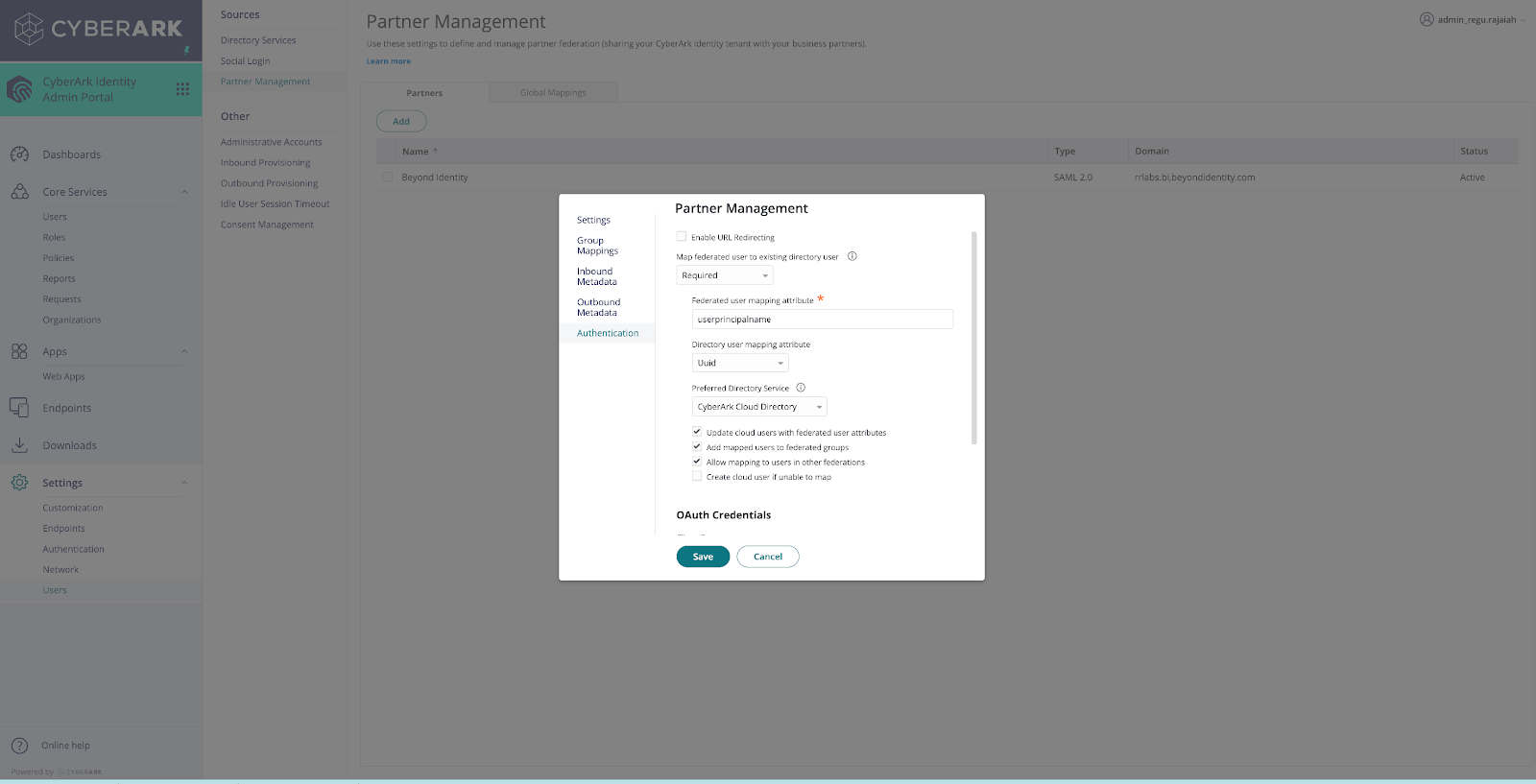Open the Required mapping dropdown
This screenshot has height=784, width=1536.
(x=725, y=275)
